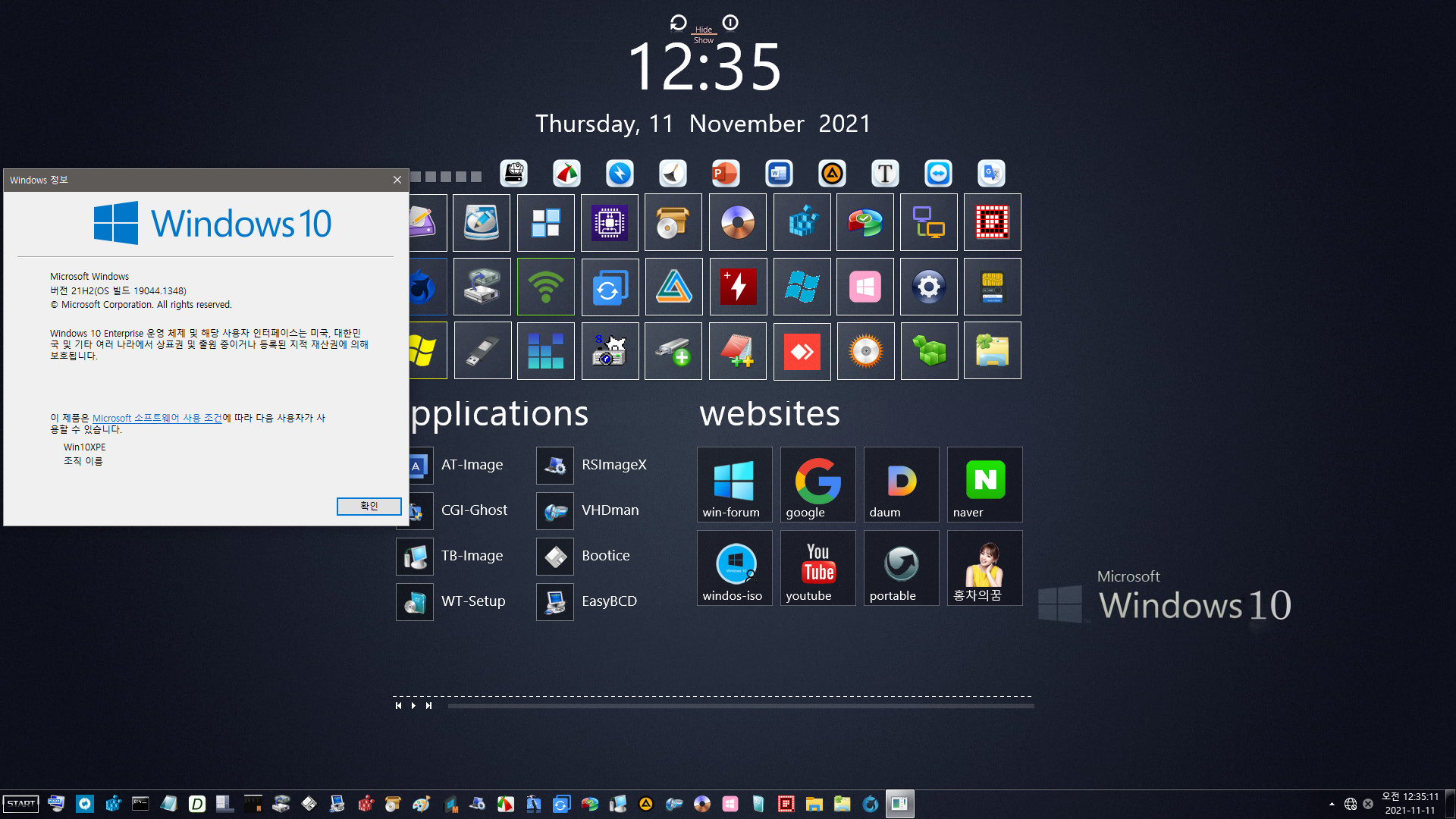1456x819 pixels.
Task: Open Microsoft 소프트웨어 사용 조건 link
Action: 157,419
